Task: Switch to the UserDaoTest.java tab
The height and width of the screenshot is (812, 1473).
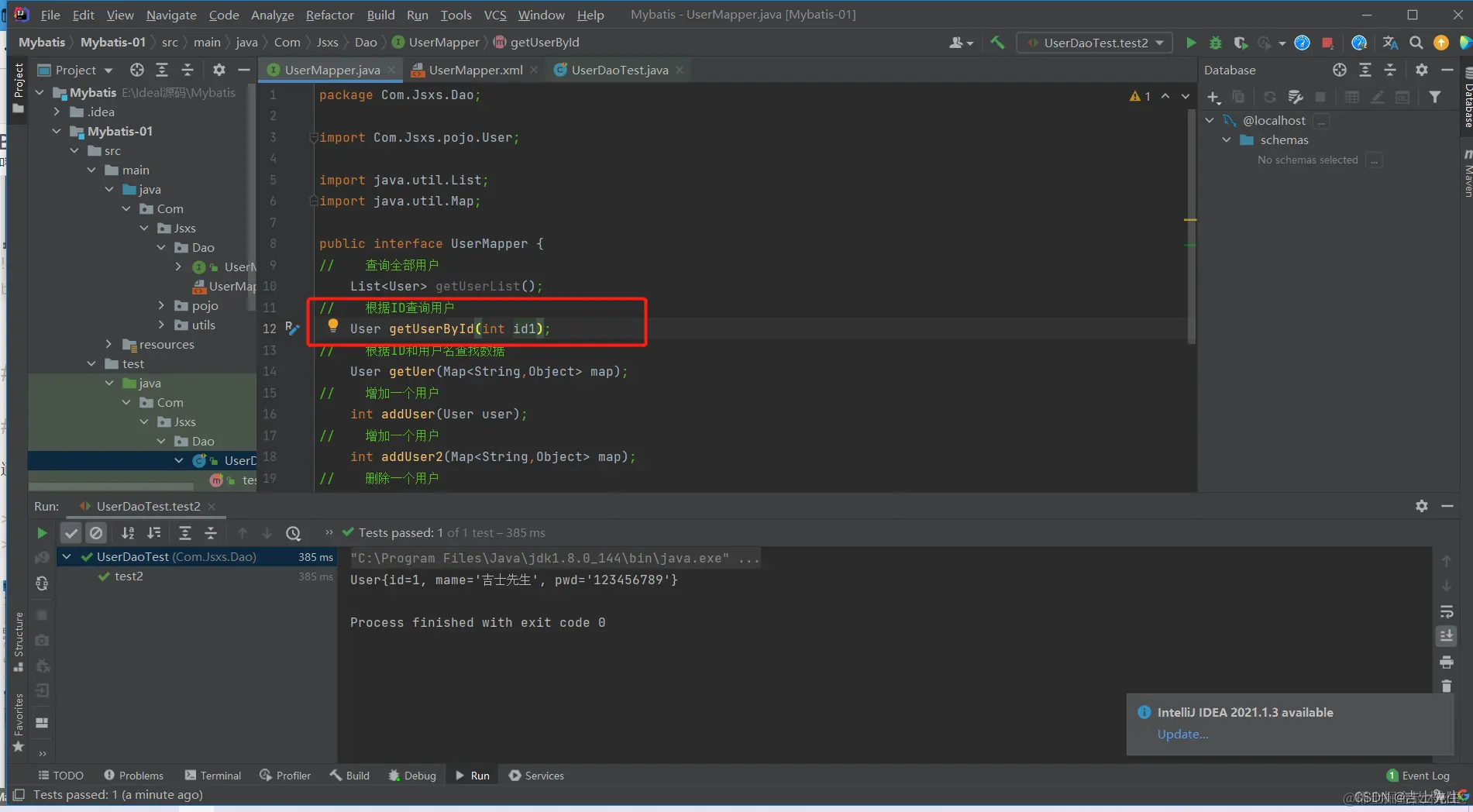Action: (x=619, y=70)
